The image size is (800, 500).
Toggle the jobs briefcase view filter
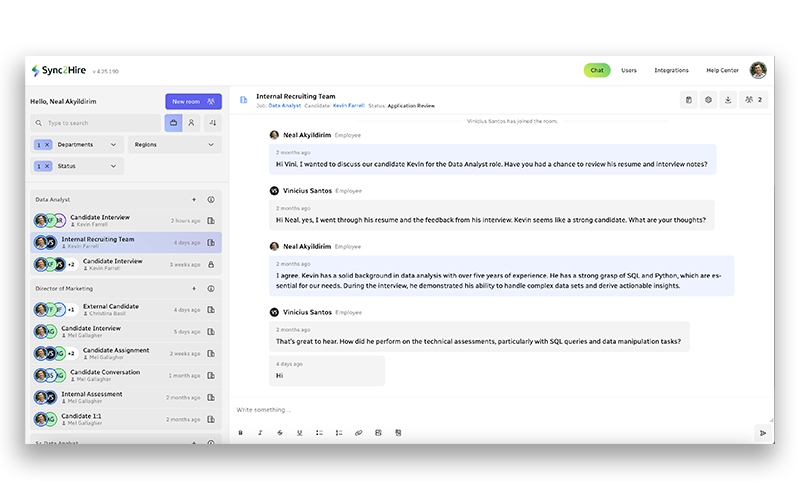(x=173, y=123)
